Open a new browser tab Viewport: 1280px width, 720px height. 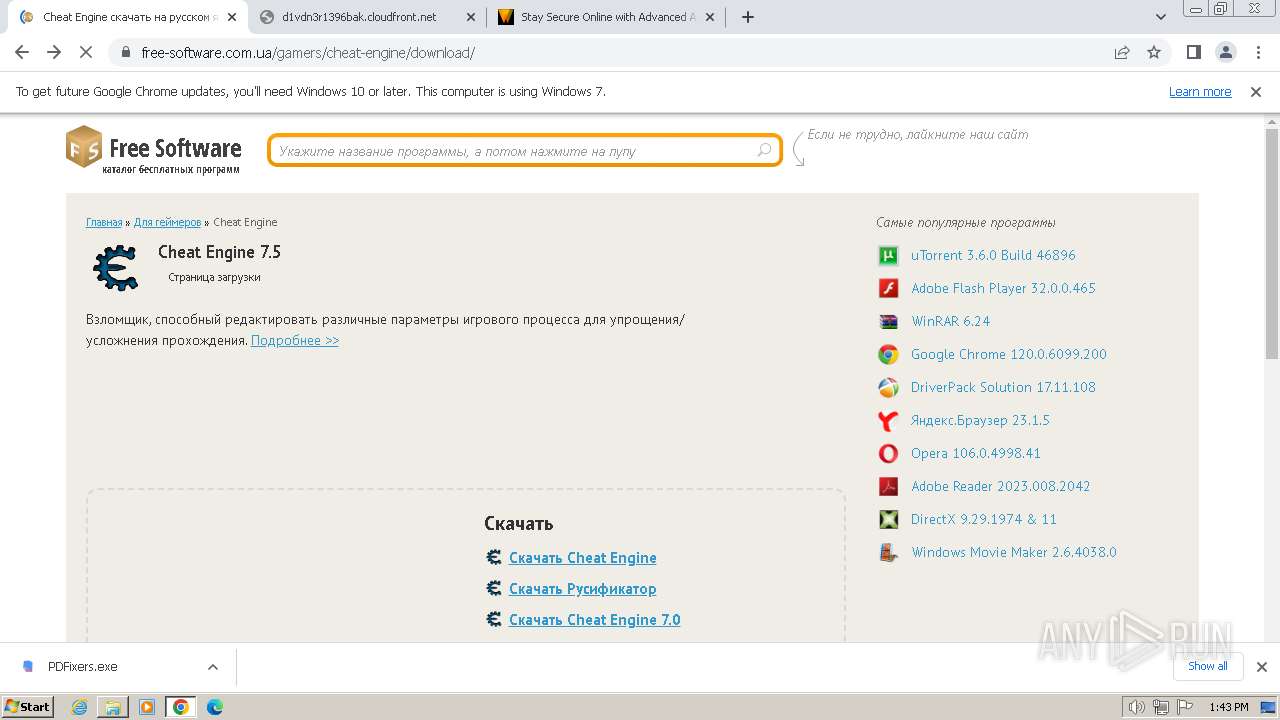tap(748, 17)
